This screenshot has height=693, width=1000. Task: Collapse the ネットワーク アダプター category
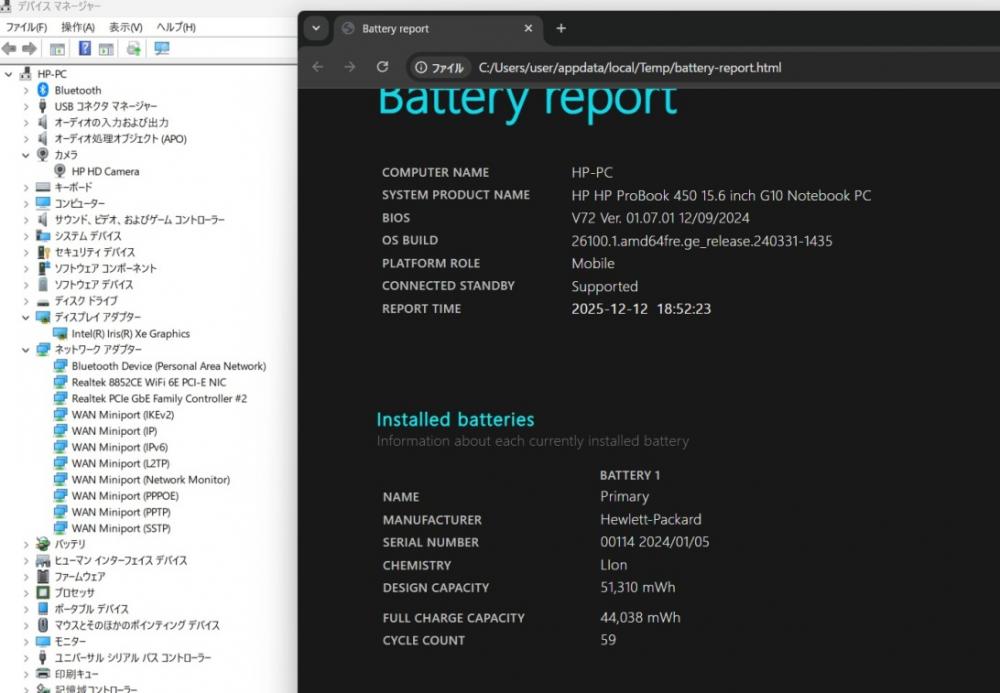(26, 350)
